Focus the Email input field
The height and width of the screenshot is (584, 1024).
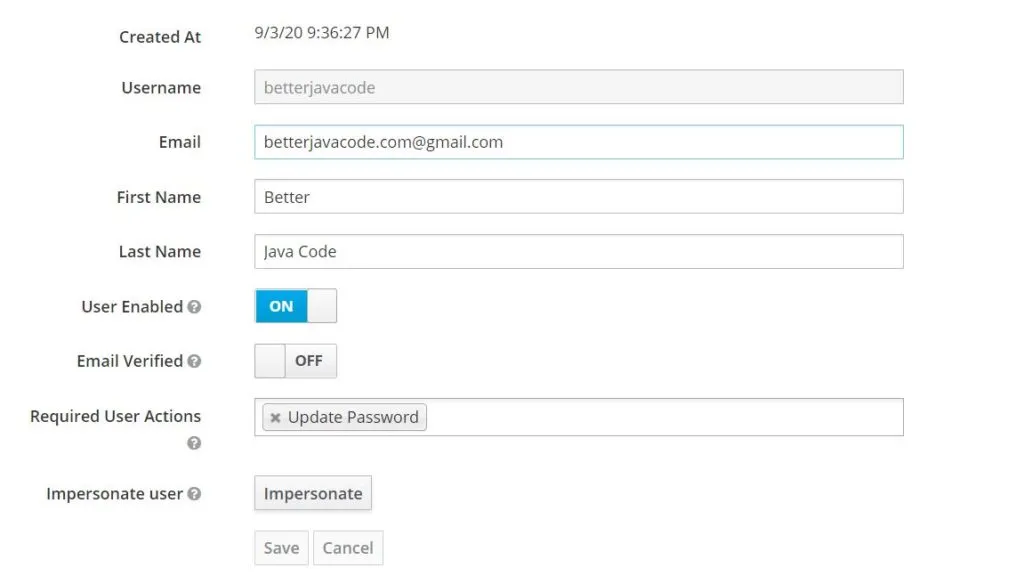click(578, 142)
